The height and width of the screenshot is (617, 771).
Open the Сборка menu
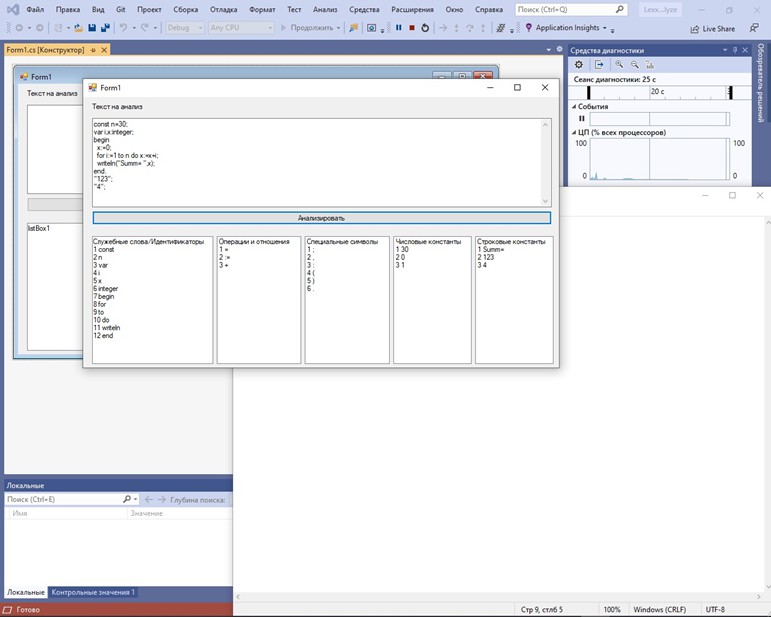(185, 9)
